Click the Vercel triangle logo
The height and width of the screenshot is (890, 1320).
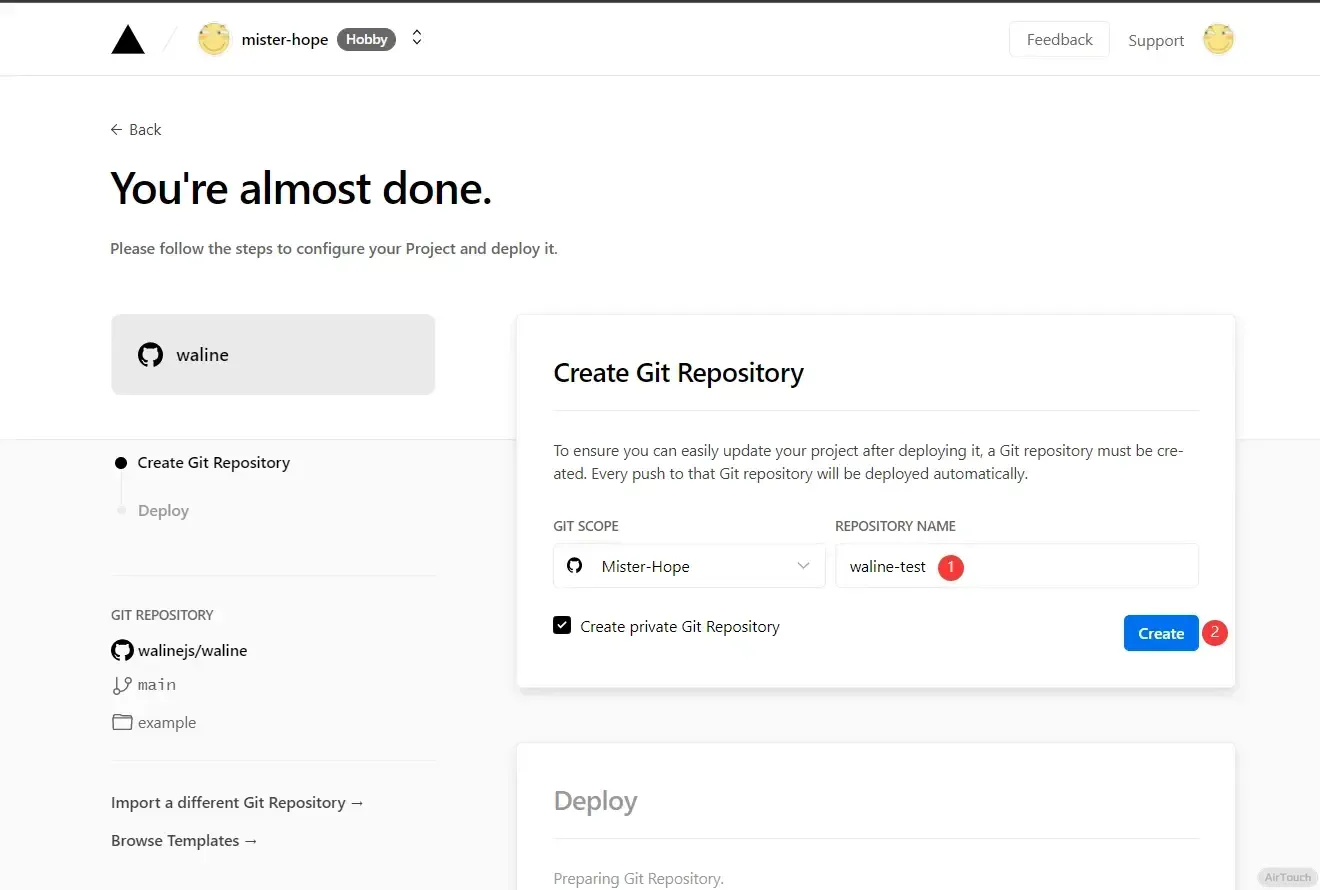(x=128, y=40)
